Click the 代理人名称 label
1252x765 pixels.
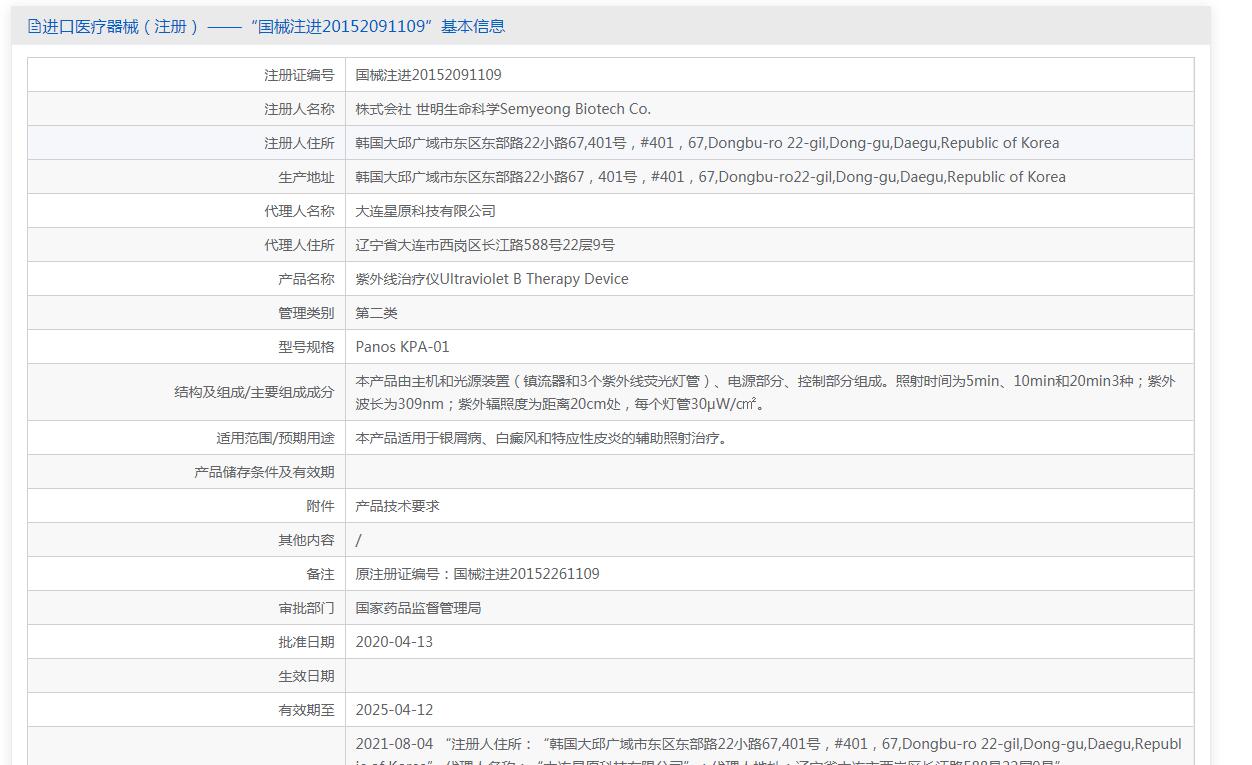point(299,211)
